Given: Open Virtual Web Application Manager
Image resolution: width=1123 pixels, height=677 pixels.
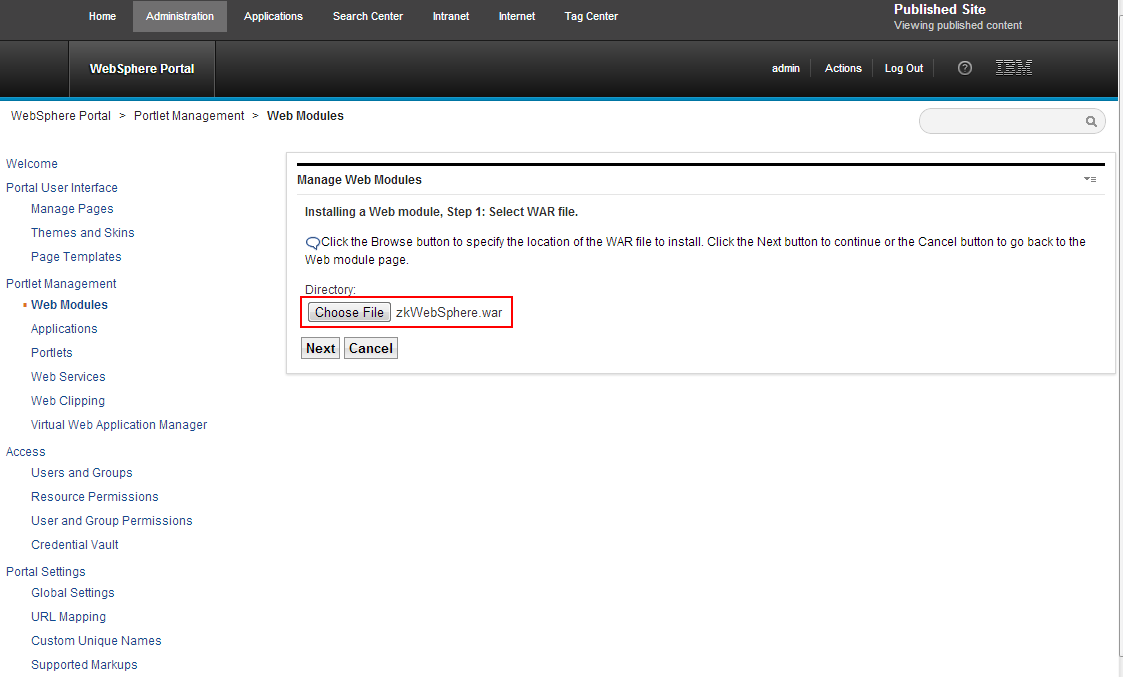Looking at the screenshot, I should pyautogui.click(x=119, y=425).
